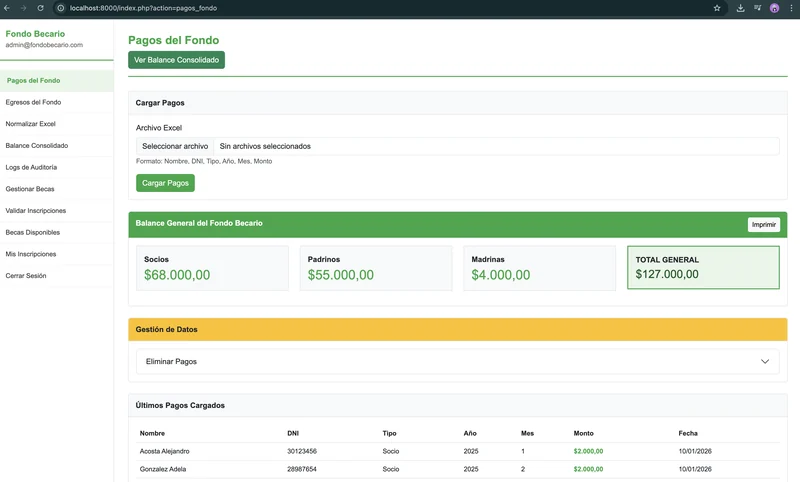
Task: Click DNI value 28987654
Action: pyautogui.click(x=302, y=469)
